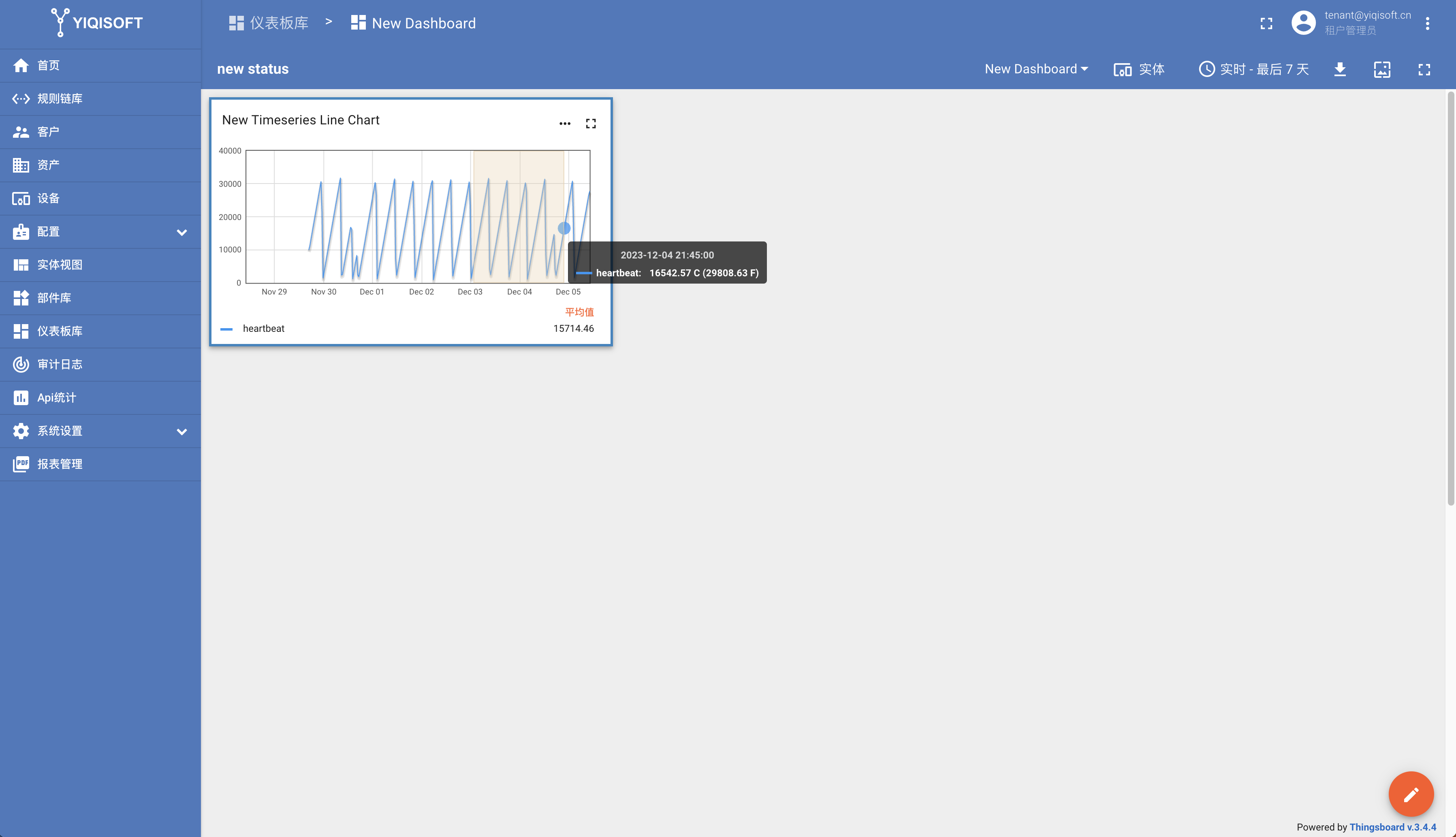Open widget three-dot options menu
The height and width of the screenshot is (837, 1456).
564,124
